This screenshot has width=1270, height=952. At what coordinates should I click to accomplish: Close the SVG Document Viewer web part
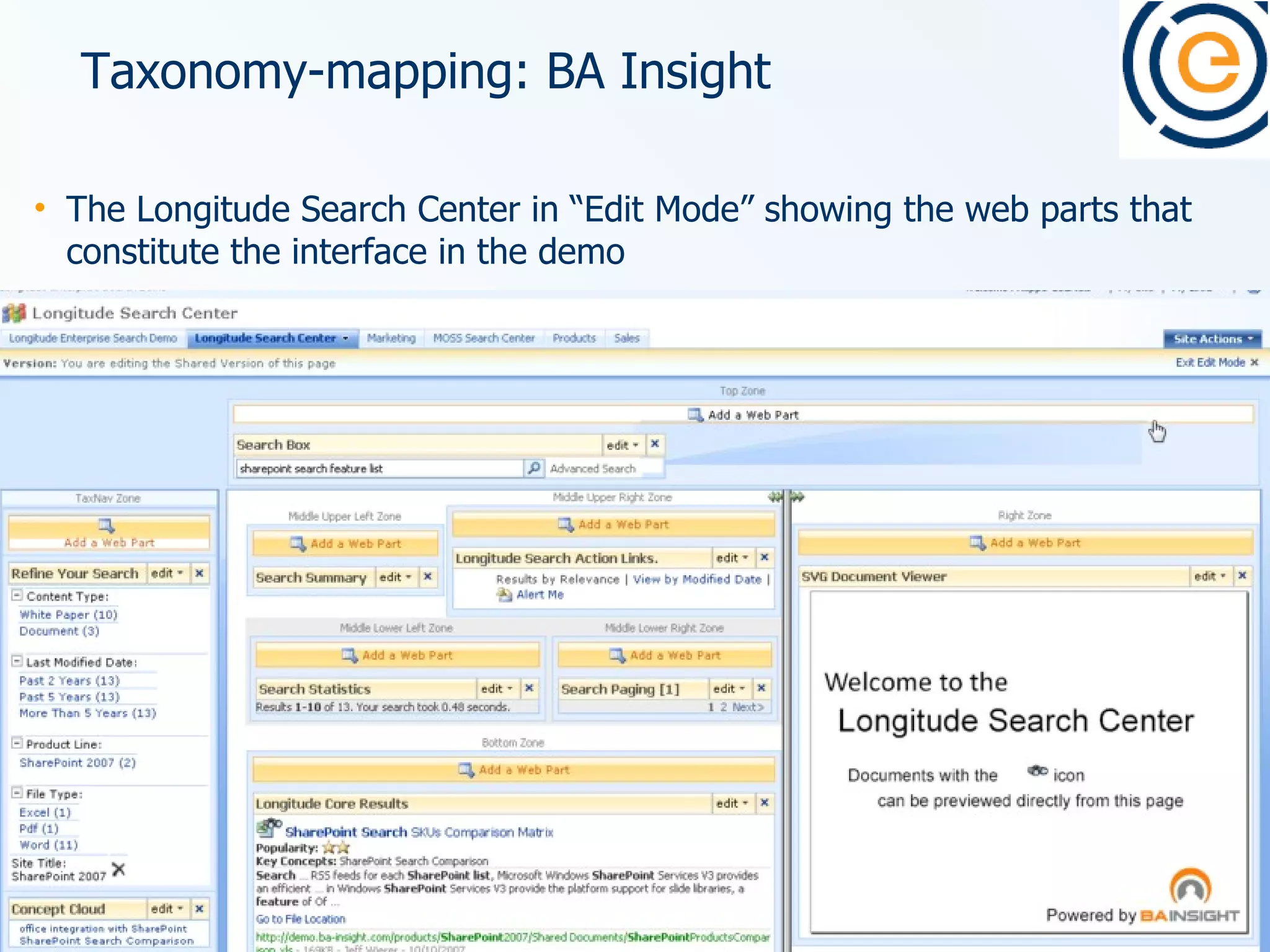click(x=1242, y=576)
